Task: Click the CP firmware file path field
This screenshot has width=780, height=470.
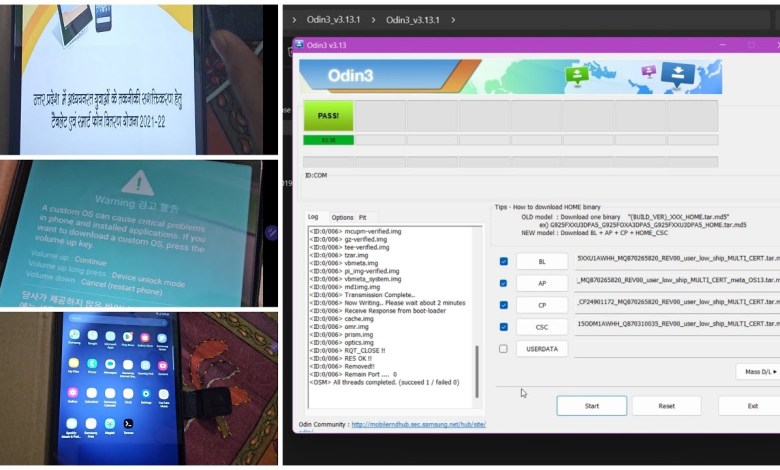Action: coord(677,305)
